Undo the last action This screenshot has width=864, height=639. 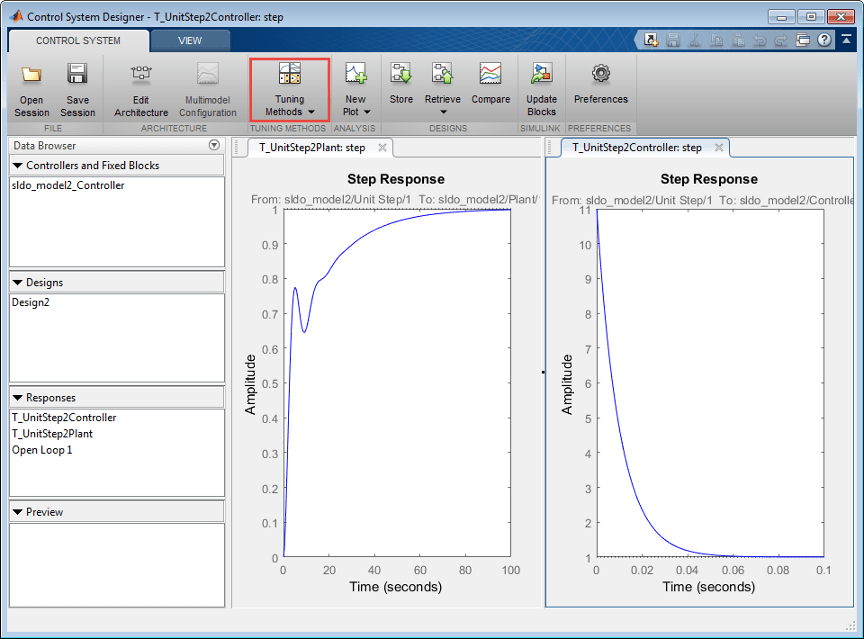click(x=759, y=40)
